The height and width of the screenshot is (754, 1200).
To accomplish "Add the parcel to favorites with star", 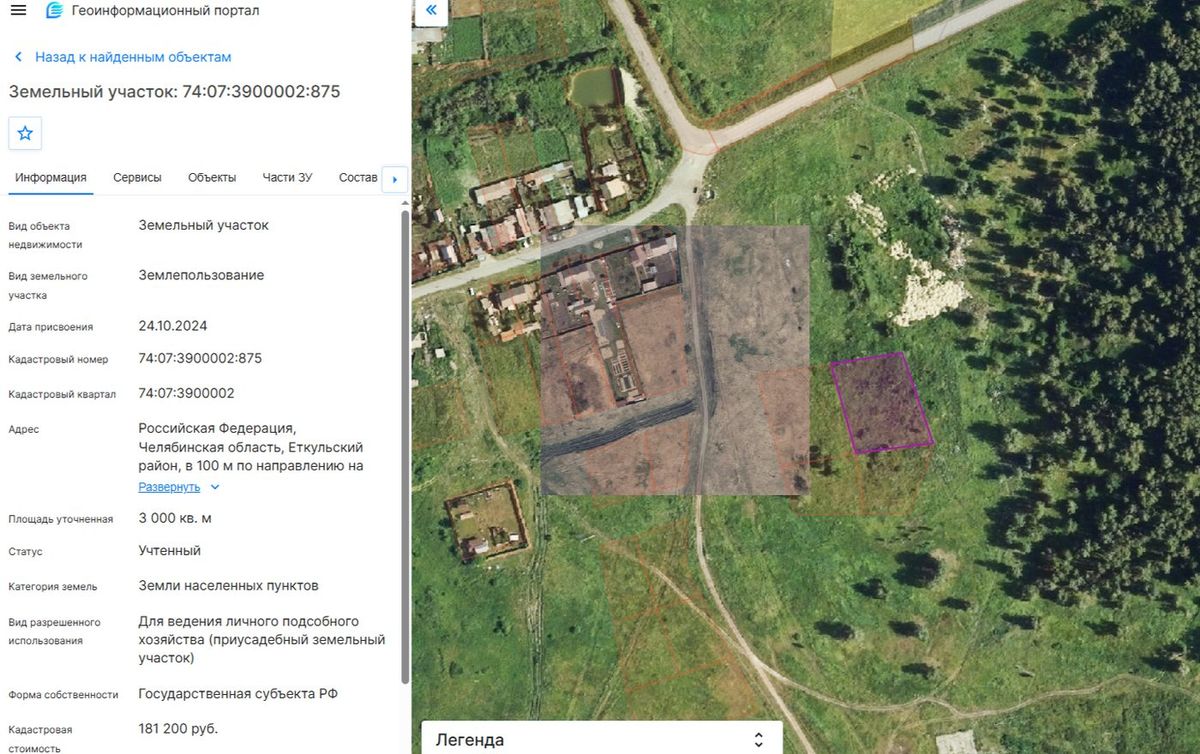I will coord(25,133).
